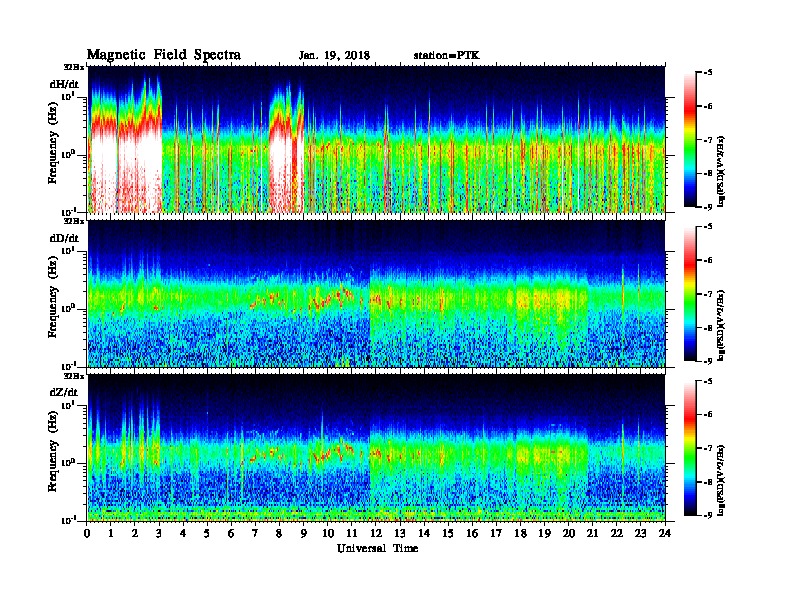Image resolution: width=792 pixels, height=612 pixels.
Task: Click hour tick label 20 on the time axis
Action: tap(569, 534)
